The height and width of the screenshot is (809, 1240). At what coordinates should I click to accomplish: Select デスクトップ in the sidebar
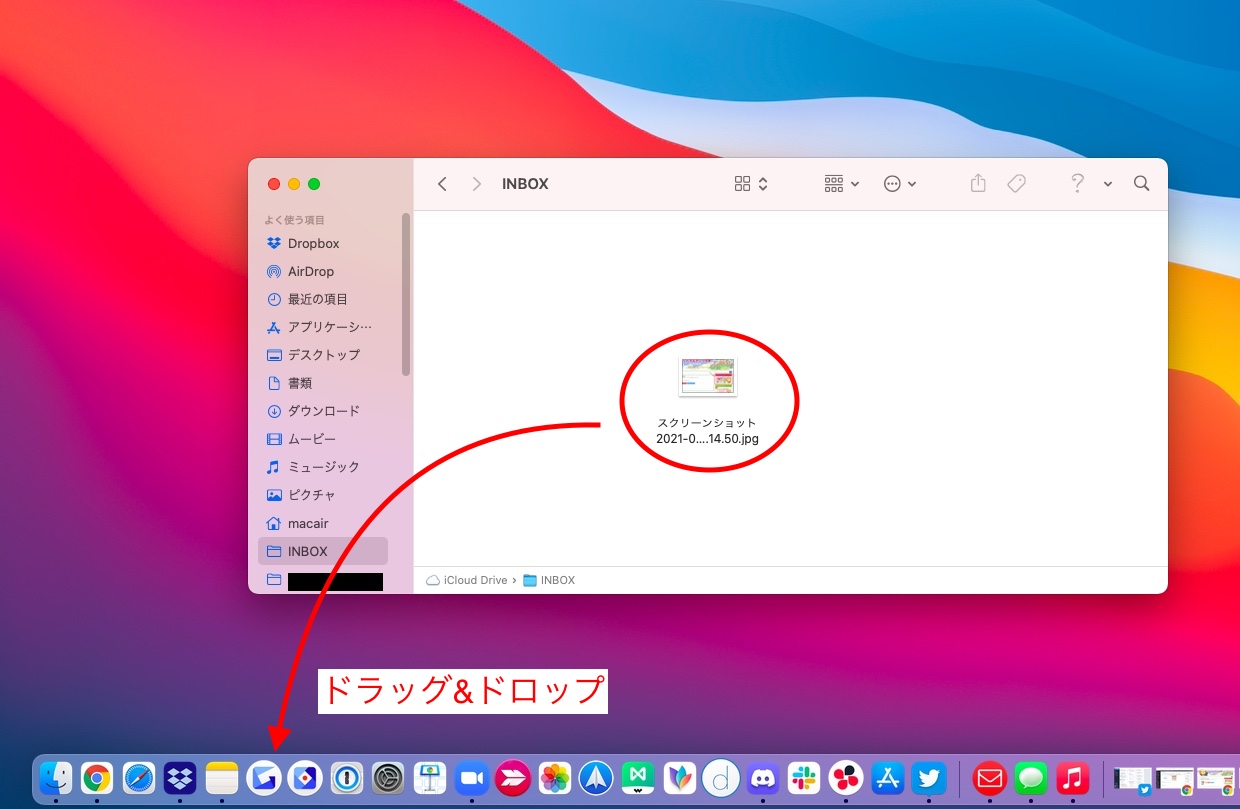tap(323, 355)
